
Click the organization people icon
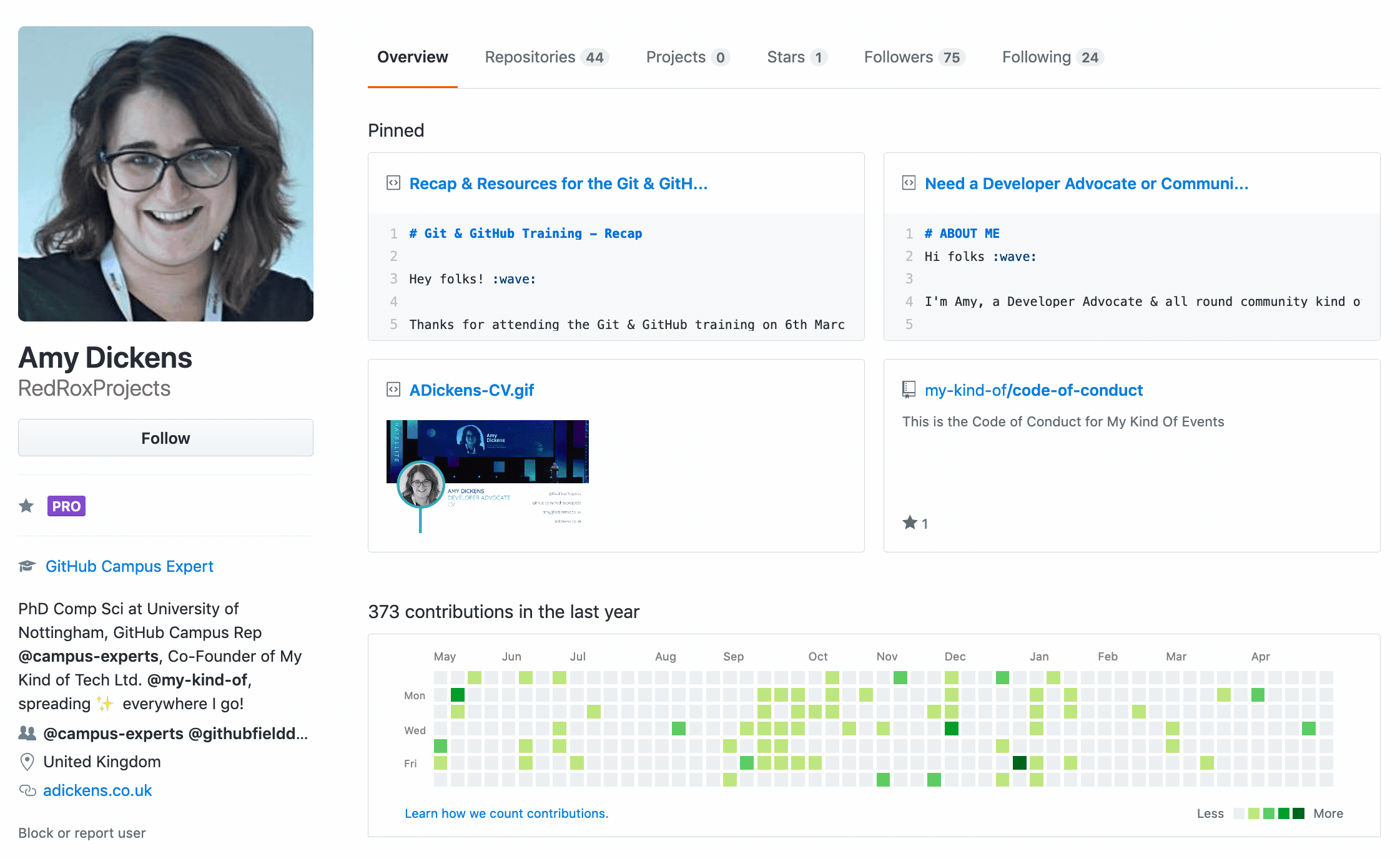click(x=27, y=733)
